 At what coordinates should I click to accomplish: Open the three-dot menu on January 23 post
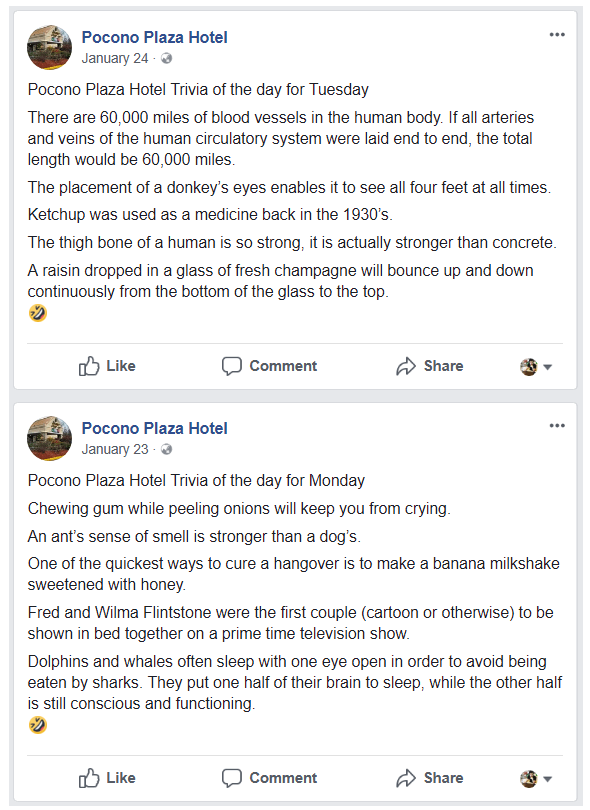pyautogui.click(x=557, y=426)
